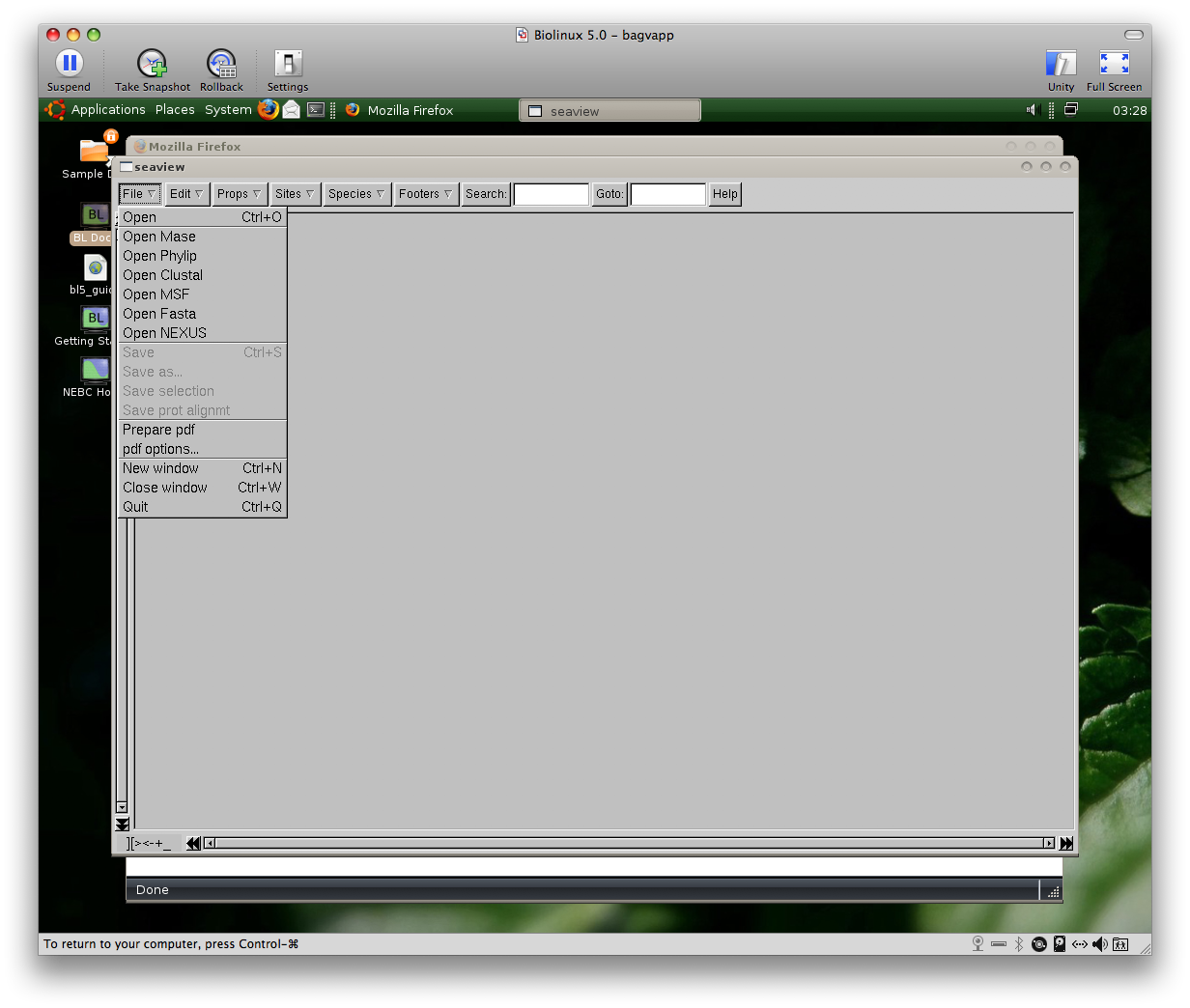Click into the Search text field

point(551,194)
